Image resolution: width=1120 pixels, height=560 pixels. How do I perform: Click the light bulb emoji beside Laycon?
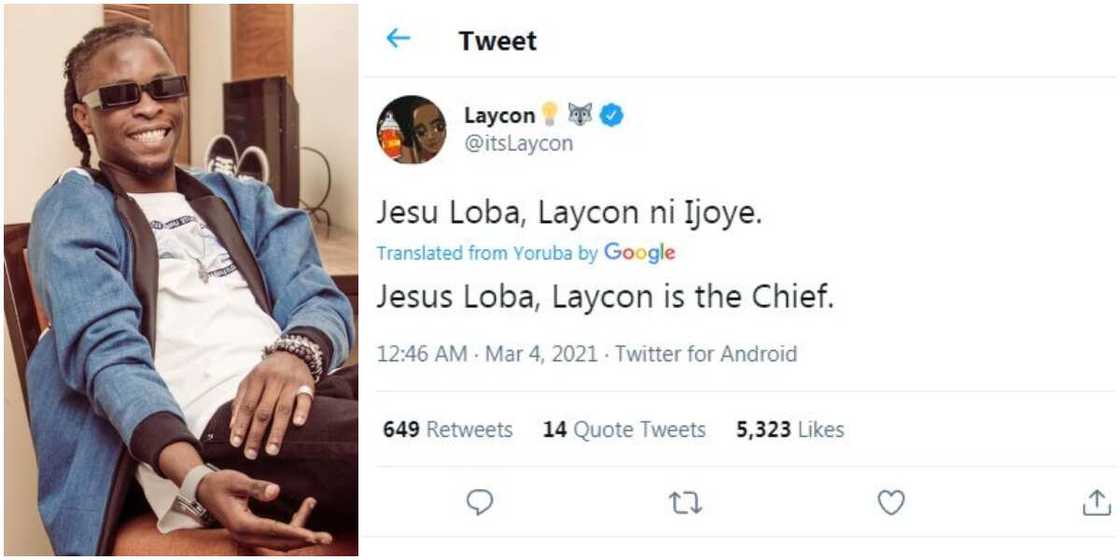[x=550, y=116]
